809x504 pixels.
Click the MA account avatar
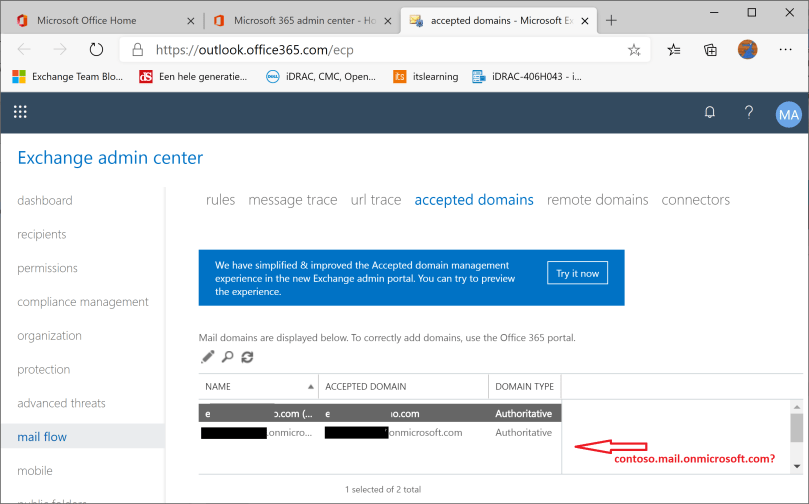pos(788,114)
